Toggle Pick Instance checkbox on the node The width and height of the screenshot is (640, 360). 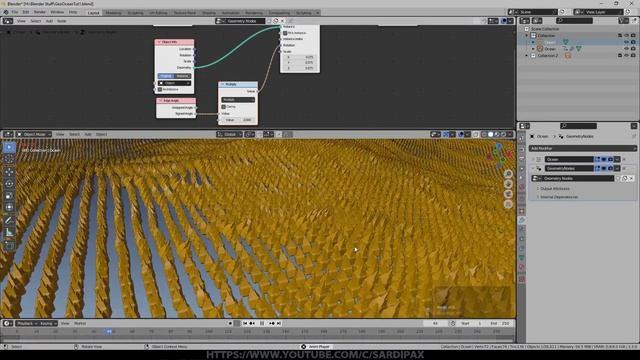[x=285, y=33]
